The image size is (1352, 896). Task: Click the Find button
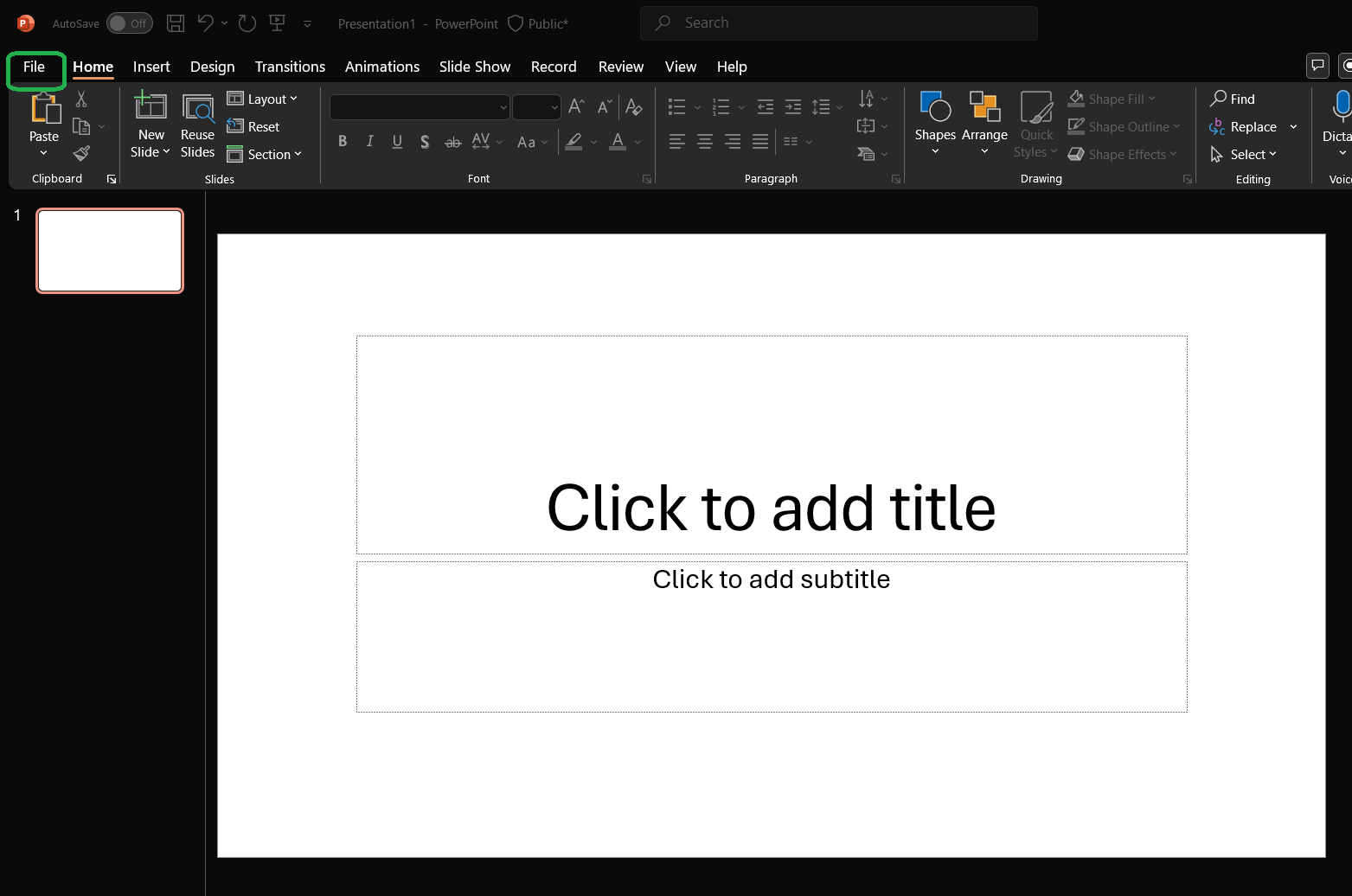[1233, 99]
